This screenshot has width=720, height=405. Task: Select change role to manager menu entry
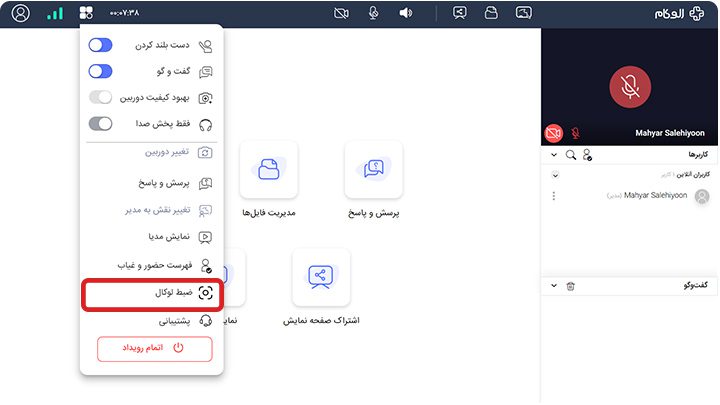click(169, 210)
